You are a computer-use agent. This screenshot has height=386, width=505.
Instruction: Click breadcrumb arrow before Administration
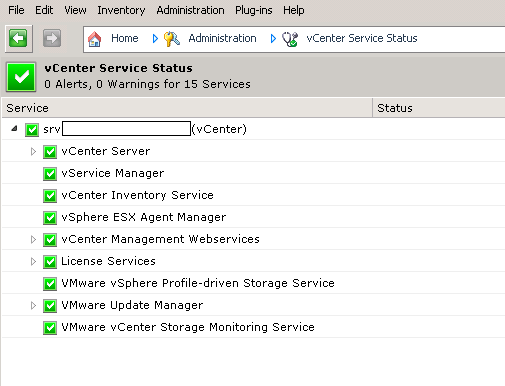pos(155,39)
